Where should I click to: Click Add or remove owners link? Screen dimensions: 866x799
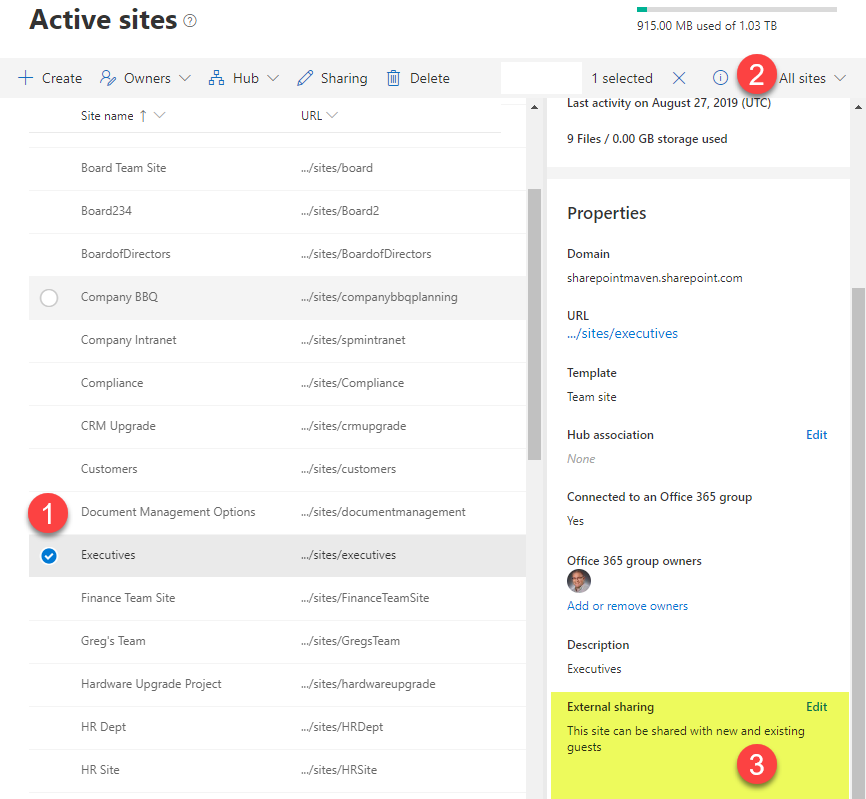coord(627,606)
